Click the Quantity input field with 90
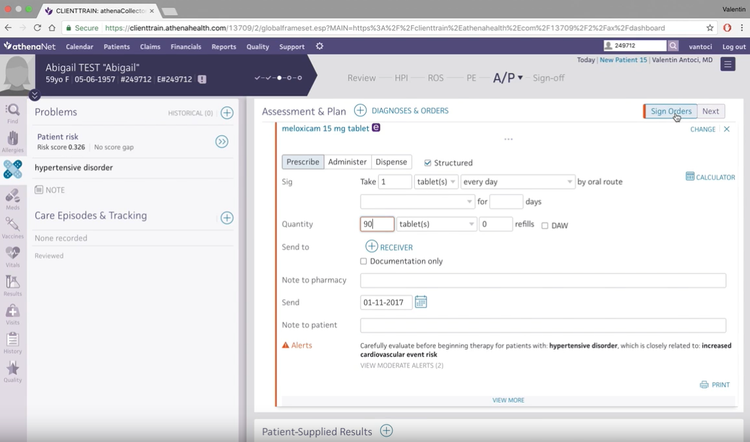Viewport: 750px width, 442px height. coord(377,224)
